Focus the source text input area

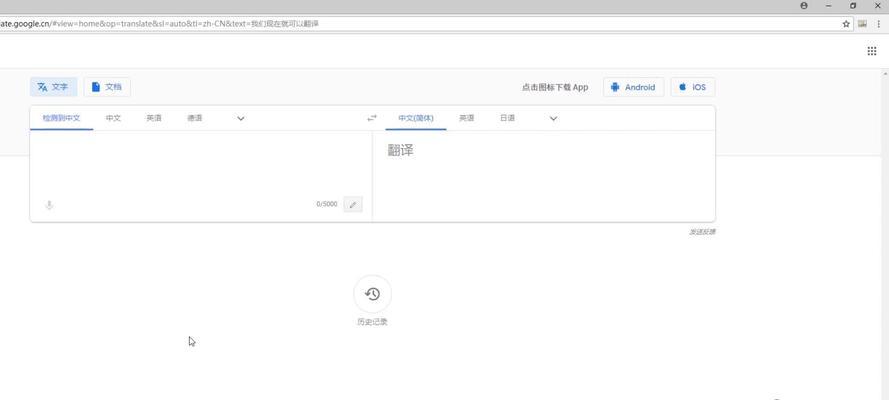click(201, 163)
